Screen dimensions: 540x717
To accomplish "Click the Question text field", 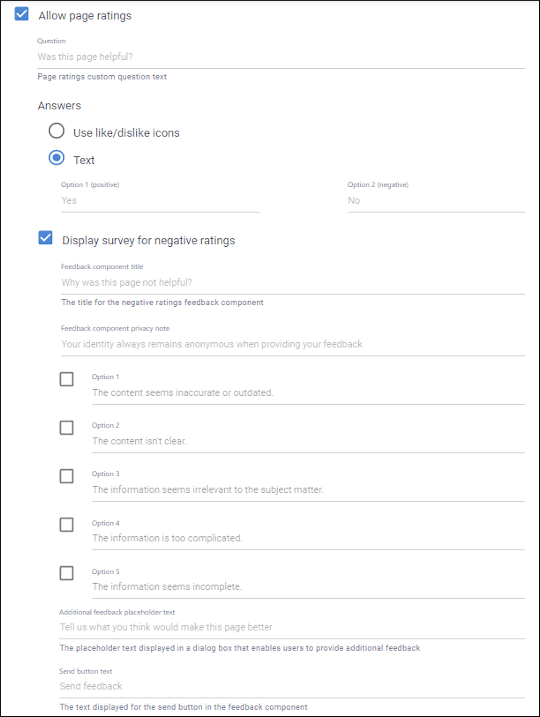I will click(281, 57).
